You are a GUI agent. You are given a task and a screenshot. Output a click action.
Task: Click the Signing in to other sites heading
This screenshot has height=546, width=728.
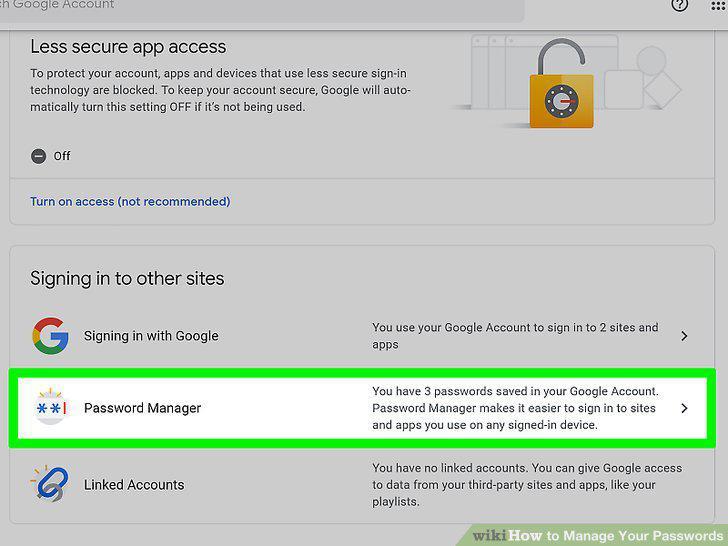coord(127,279)
